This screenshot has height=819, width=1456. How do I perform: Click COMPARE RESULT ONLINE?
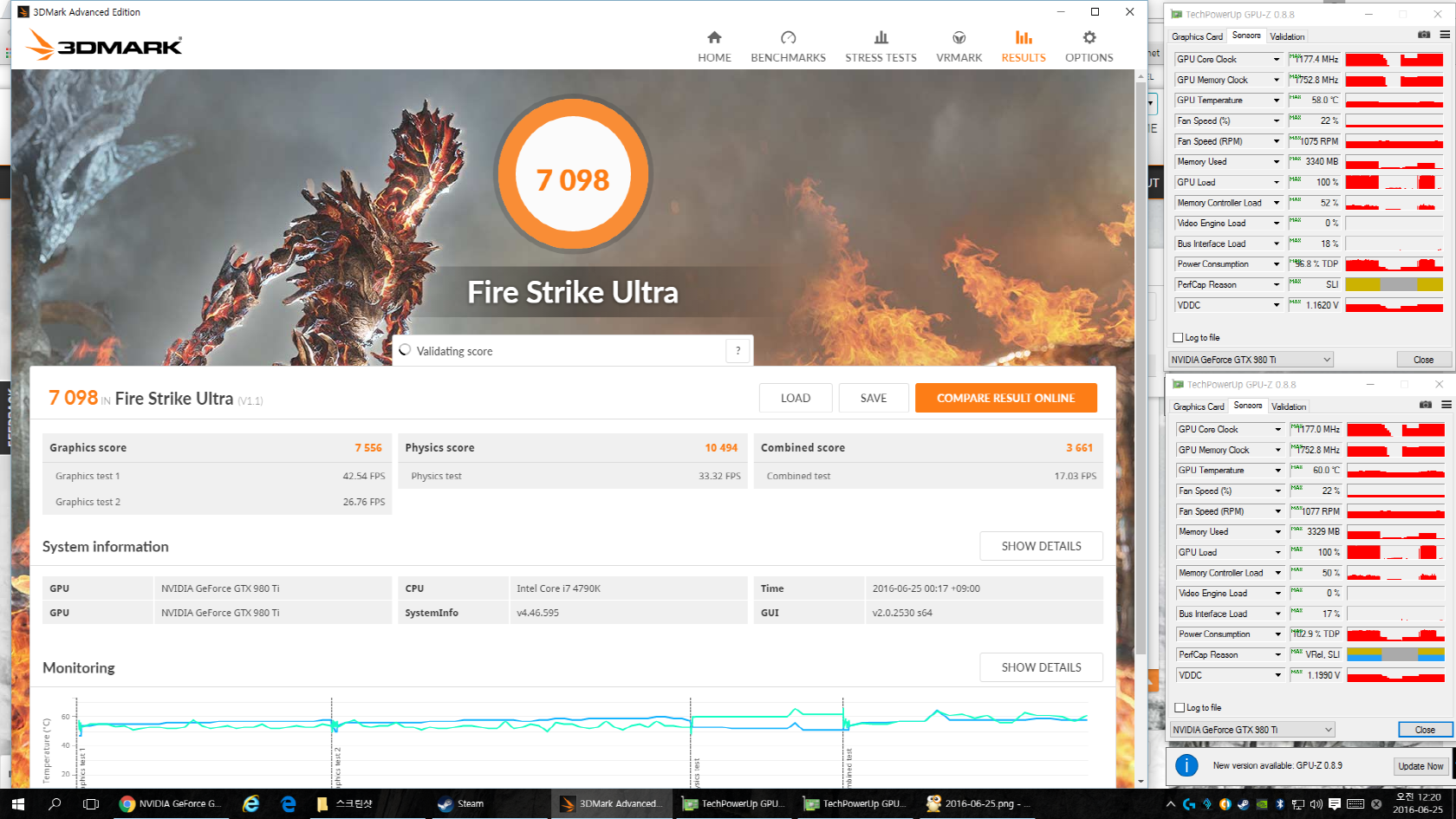tap(1006, 398)
